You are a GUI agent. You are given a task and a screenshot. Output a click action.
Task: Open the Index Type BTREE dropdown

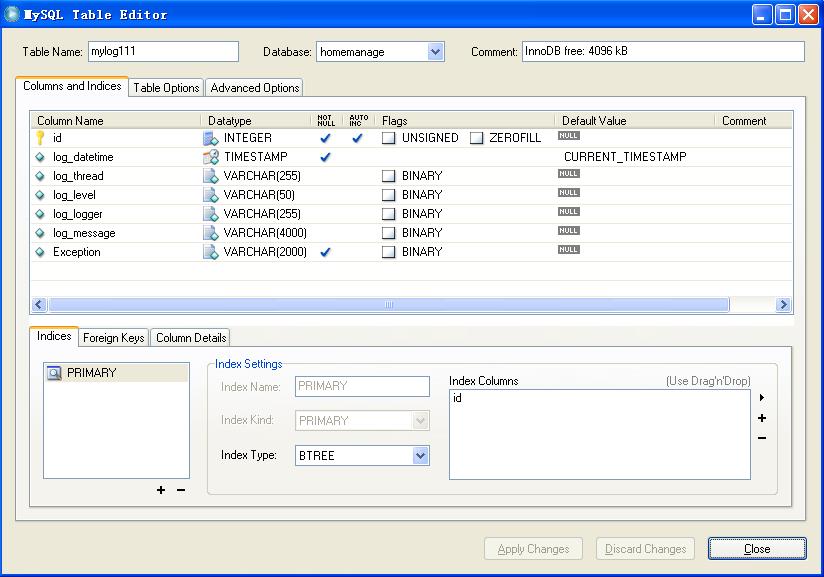point(420,456)
